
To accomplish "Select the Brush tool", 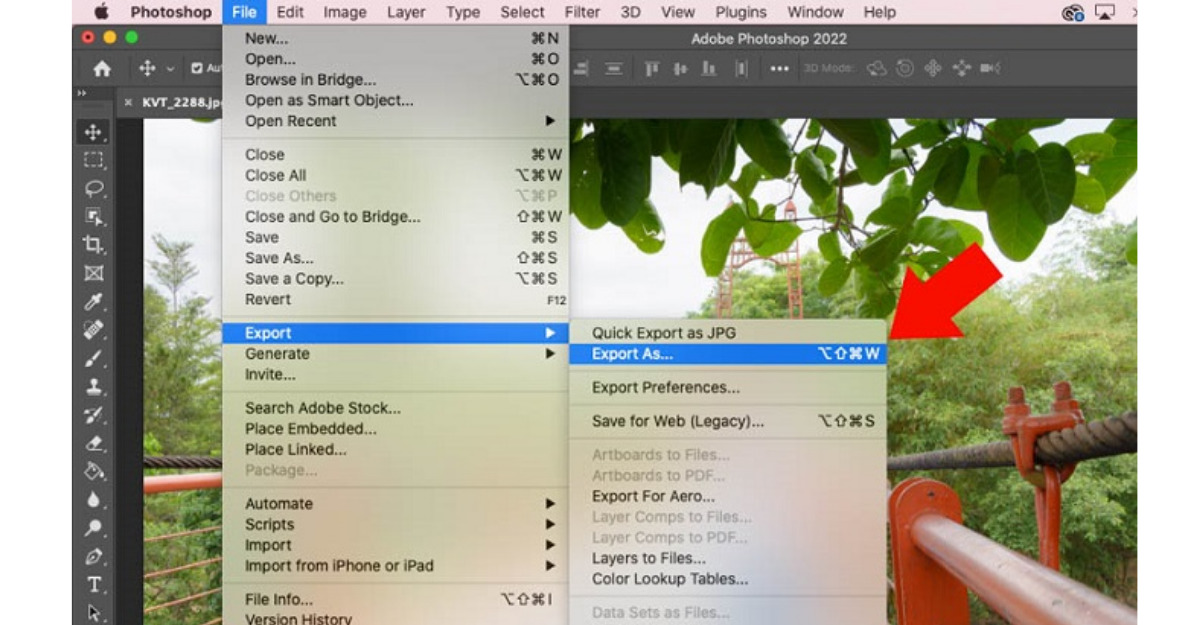I will pos(94,358).
